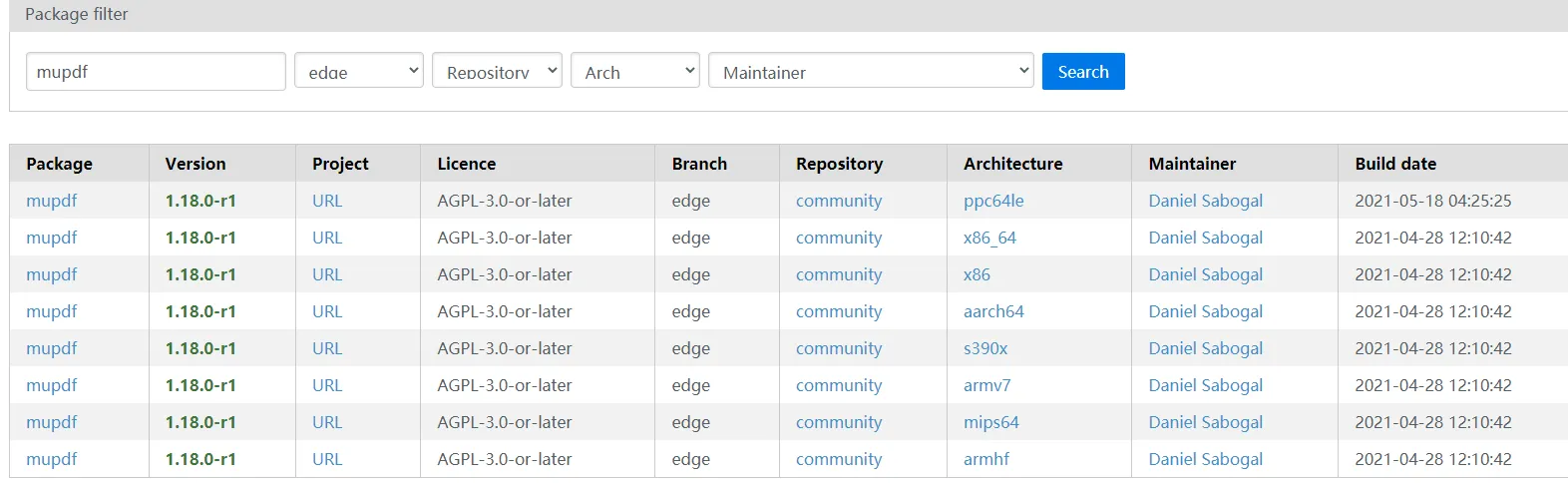Select build date 2021-05-18 04:25:25
The image size is (1568, 486).
(x=1432, y=201)
